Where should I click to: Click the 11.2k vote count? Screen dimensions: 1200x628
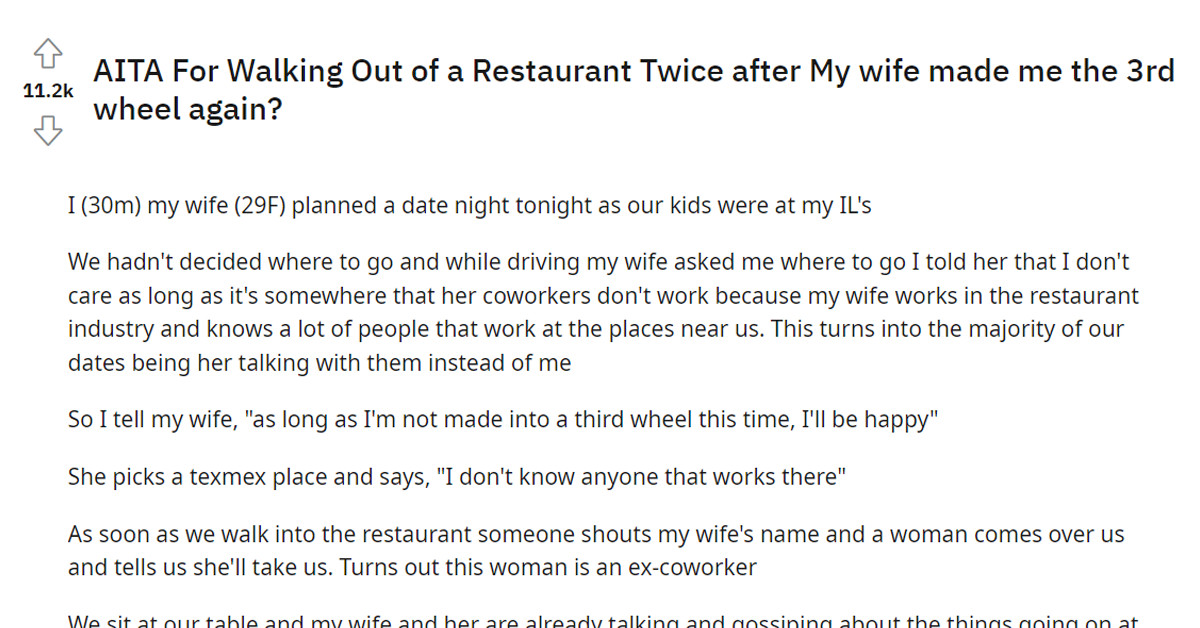pyautogui.click(x=47, y=91)
